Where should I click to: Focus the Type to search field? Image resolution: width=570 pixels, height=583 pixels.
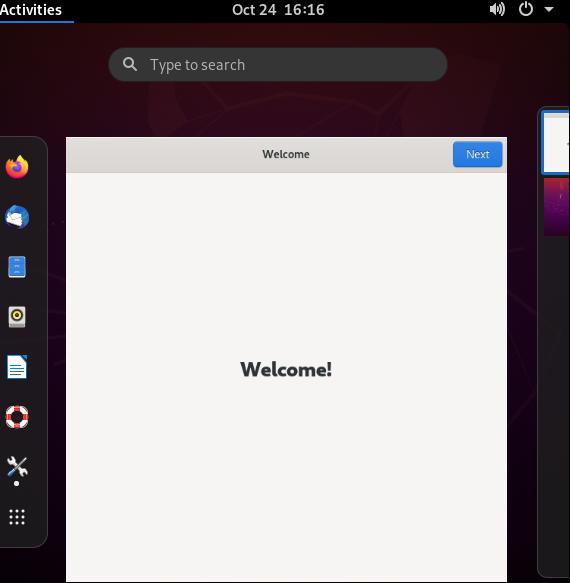point(278,65)
